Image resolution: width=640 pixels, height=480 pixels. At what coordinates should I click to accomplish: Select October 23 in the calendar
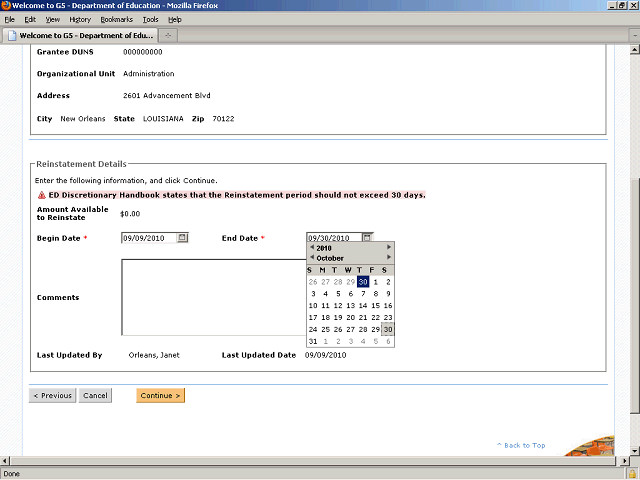pos(388,318)
